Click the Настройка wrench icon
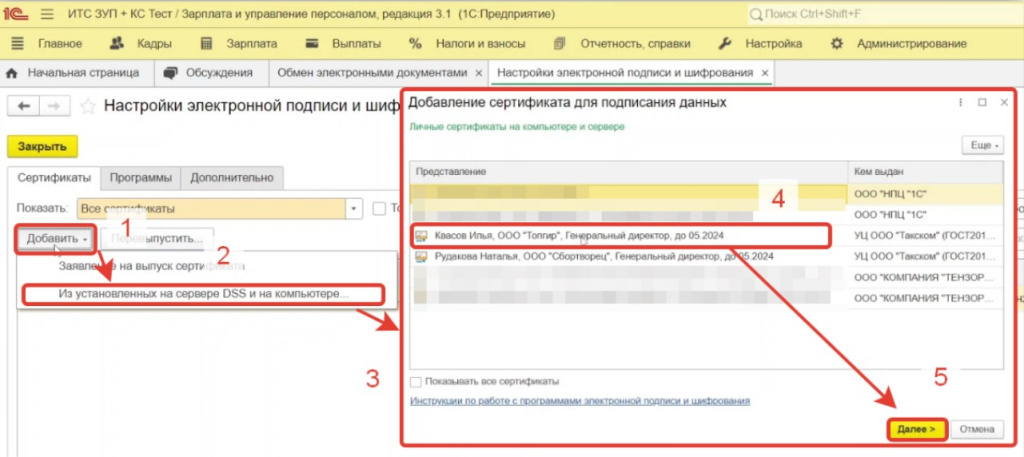 727,44
